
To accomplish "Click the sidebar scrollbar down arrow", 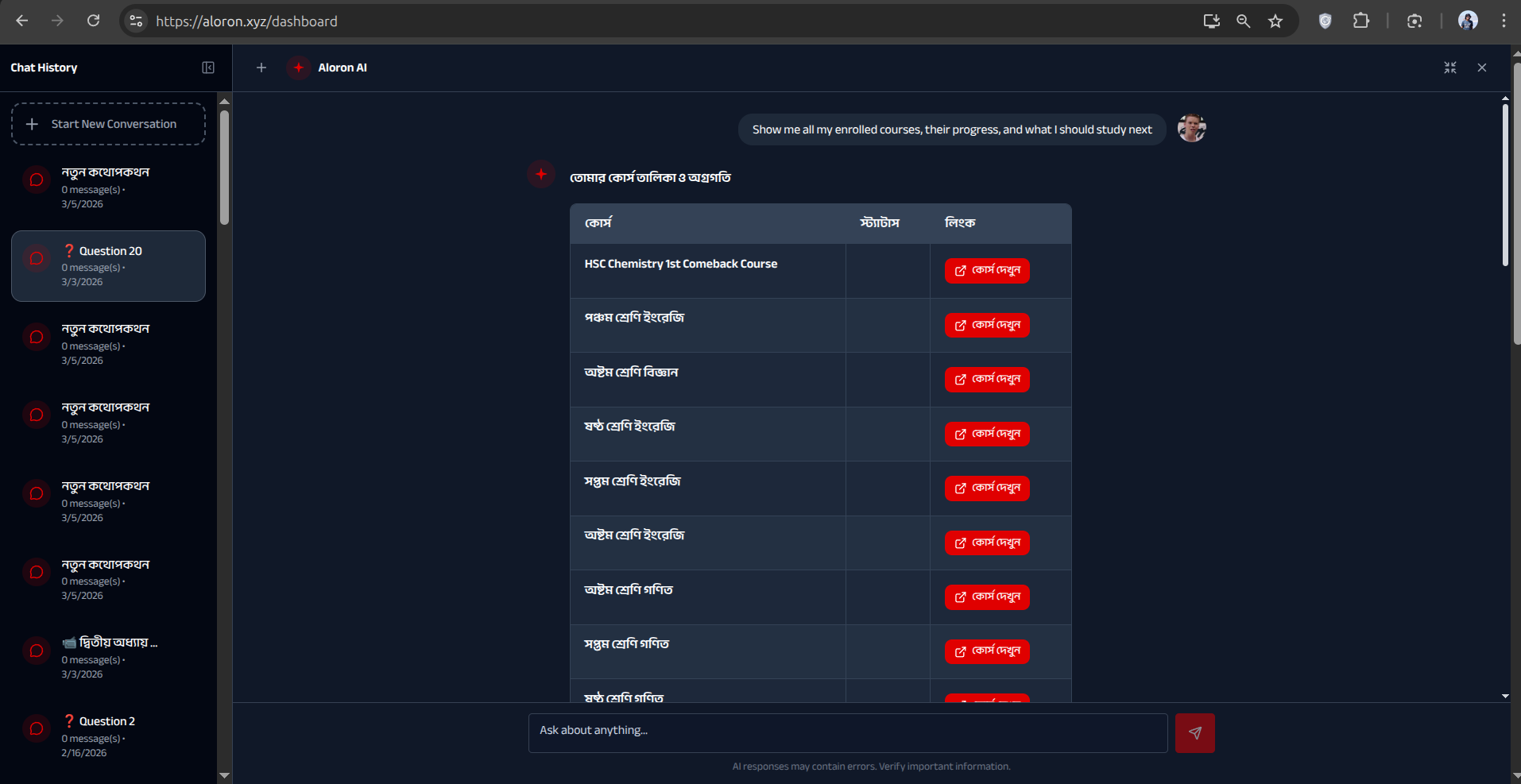I will [x=224, y=775].
